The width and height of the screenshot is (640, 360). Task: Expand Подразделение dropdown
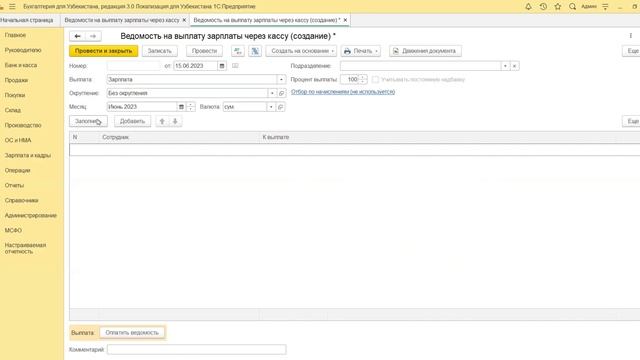pos(505,66)
